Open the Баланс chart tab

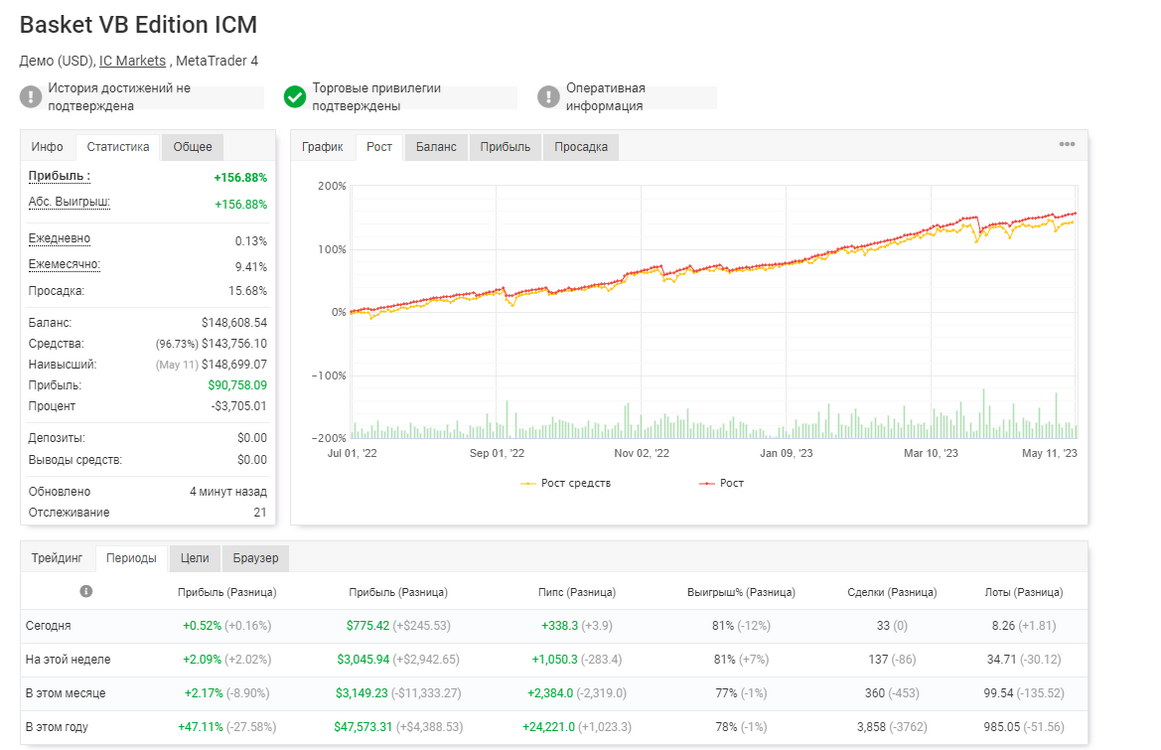[x=436, y=147]
